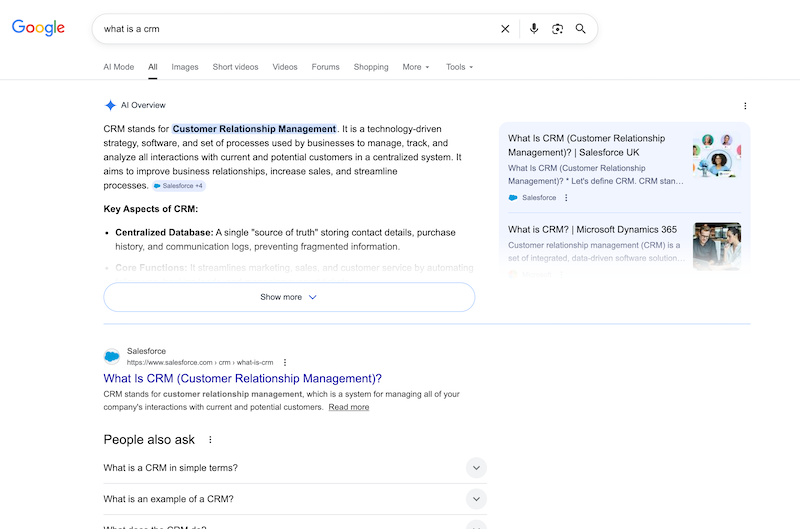
Task: Click the AI Overview sparkle icon
Action: (x=110, y=105)
